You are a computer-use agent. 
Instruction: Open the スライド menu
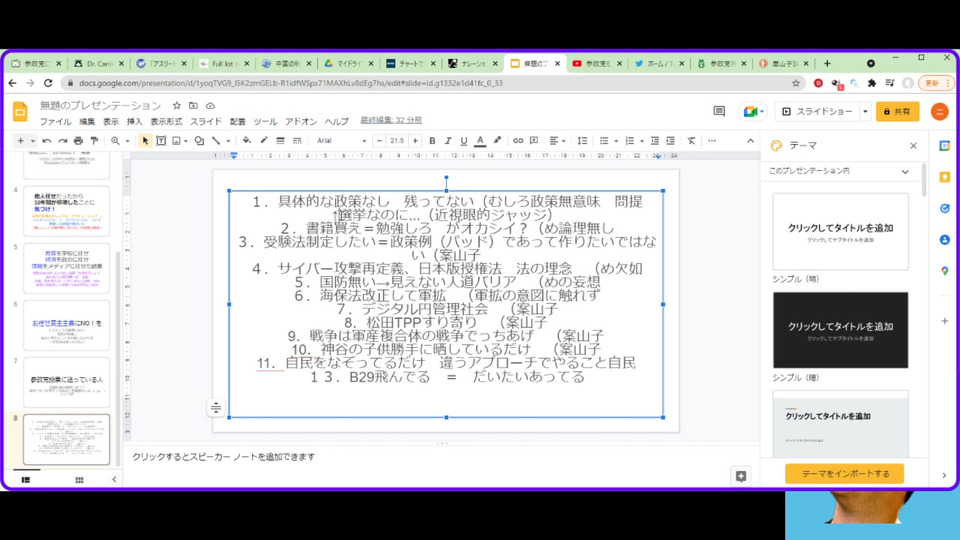tap(206, 121)
